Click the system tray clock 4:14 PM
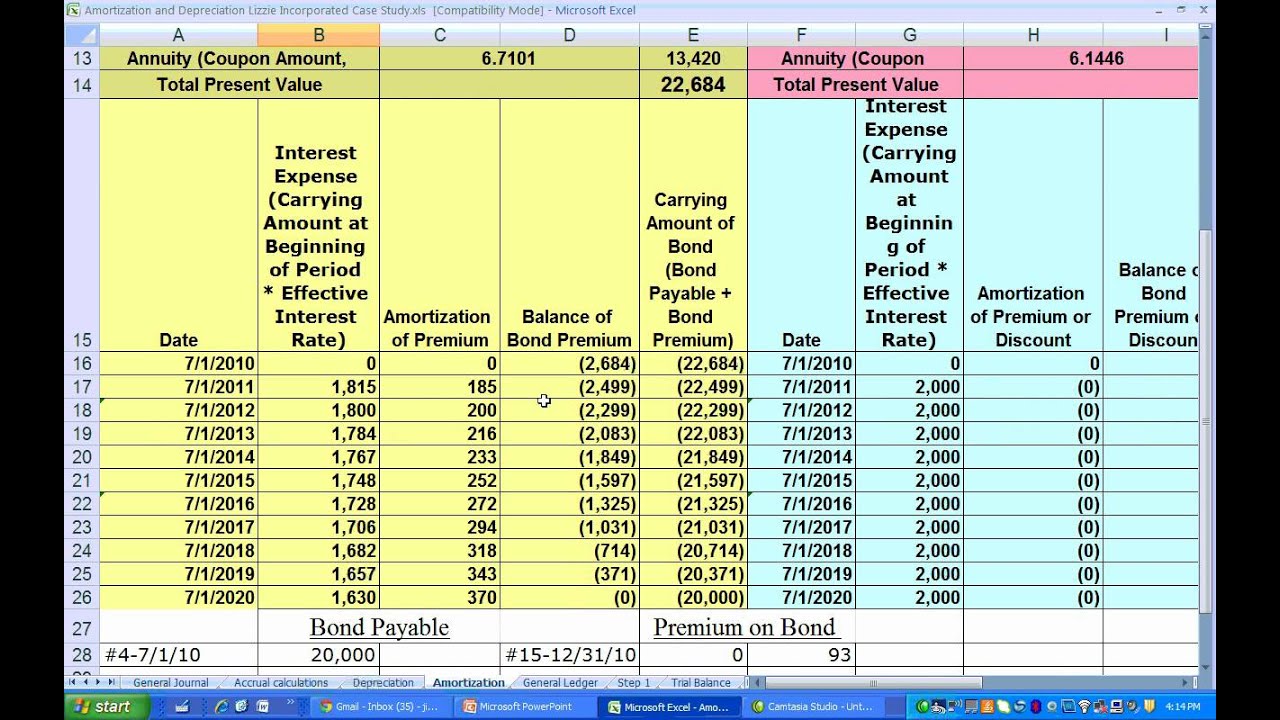 point(1183,706)
